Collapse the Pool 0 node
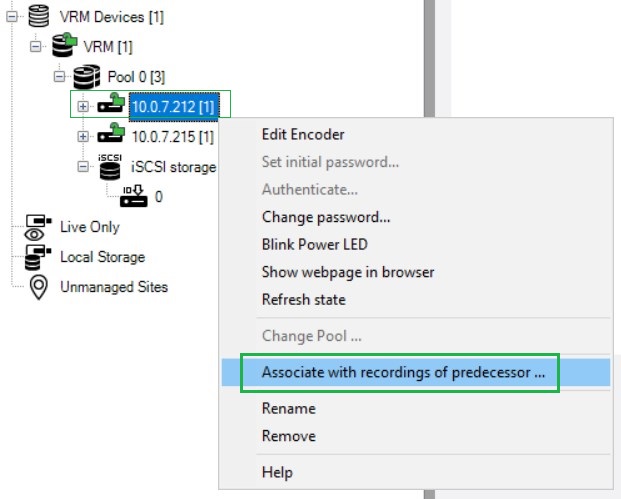The height and width of the screenshot is (499, 621). coord(60,75)
